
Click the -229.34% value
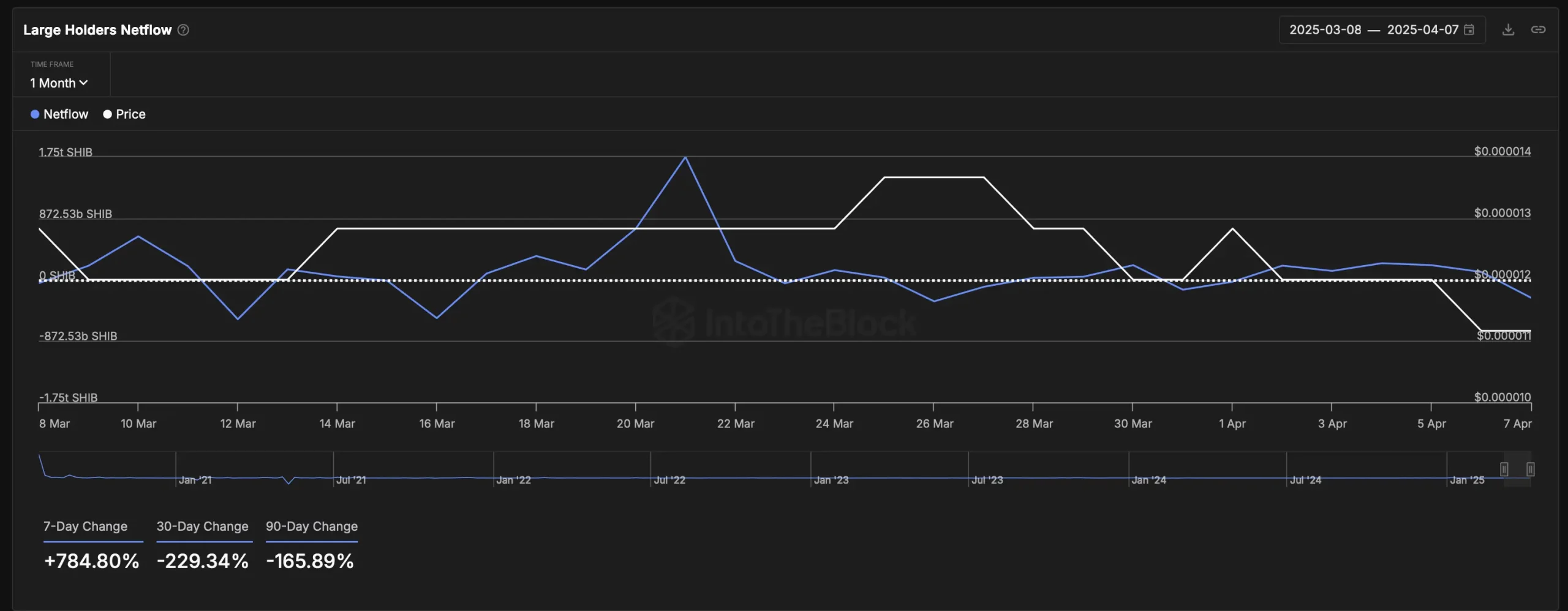point(203,561)
